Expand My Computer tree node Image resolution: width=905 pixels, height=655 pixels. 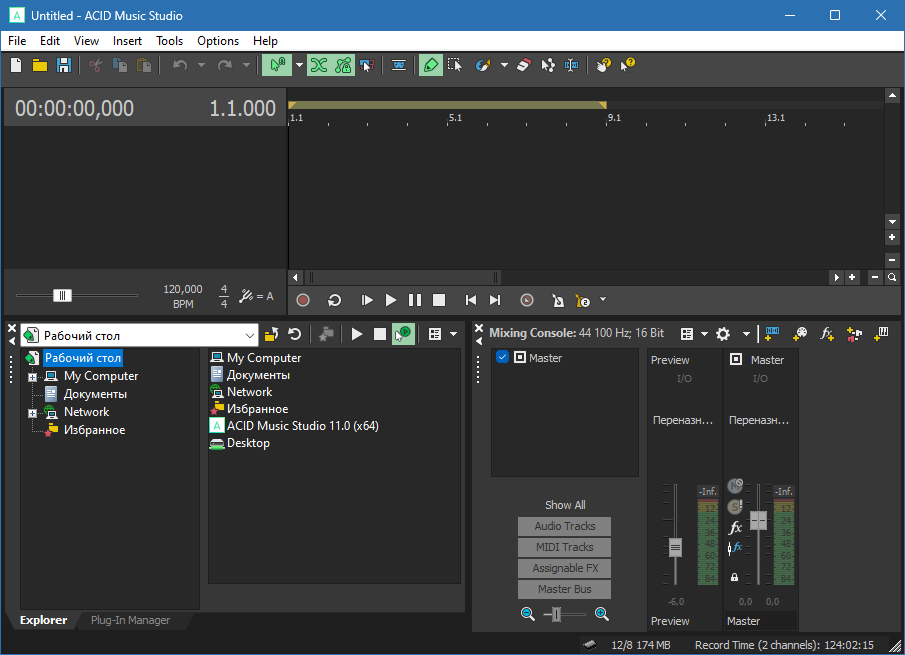click(32, 377)
